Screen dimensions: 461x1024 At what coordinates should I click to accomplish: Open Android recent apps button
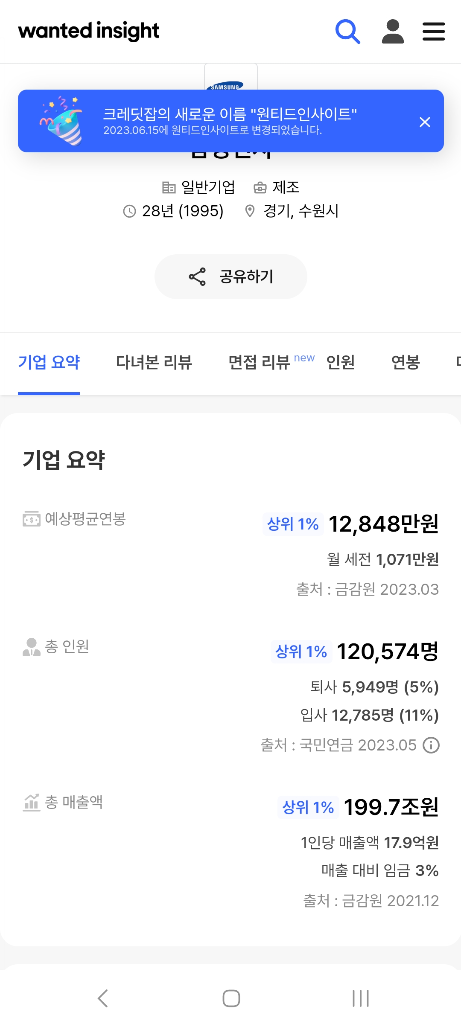[x=360, y=998]
